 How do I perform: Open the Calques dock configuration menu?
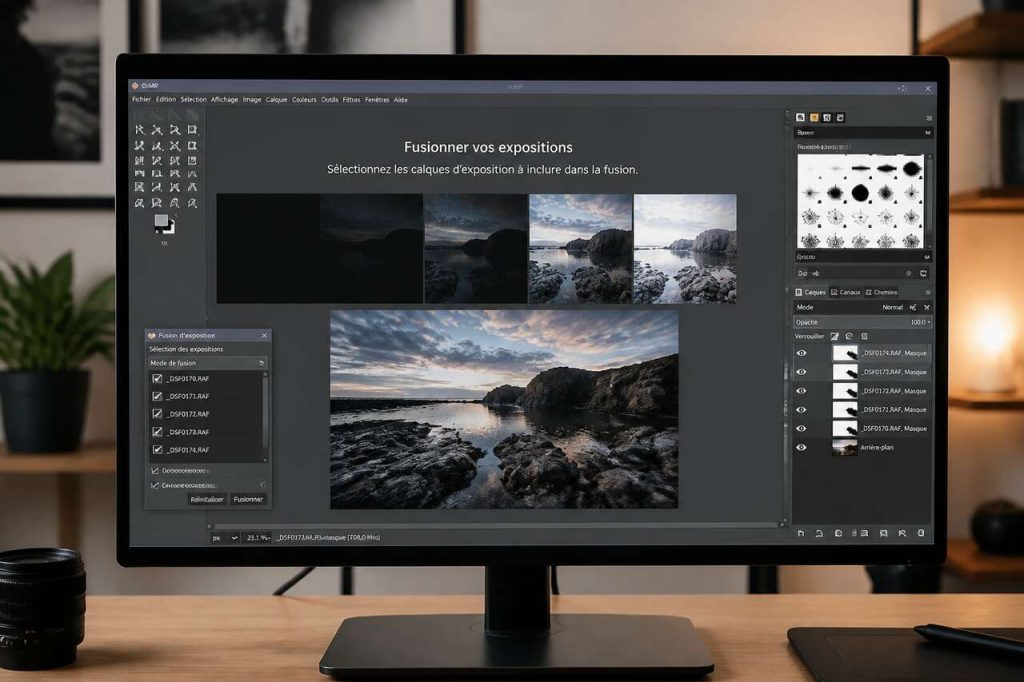pyautogui.click(x=928, y=292)
